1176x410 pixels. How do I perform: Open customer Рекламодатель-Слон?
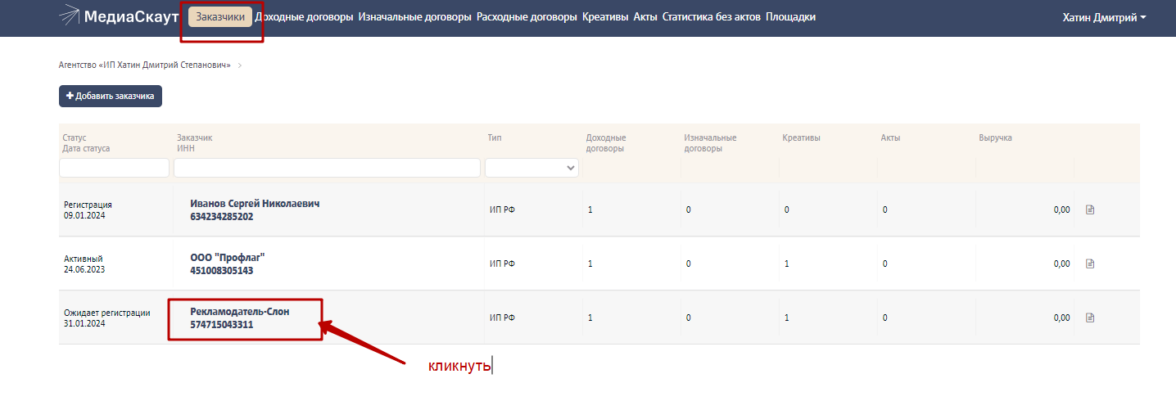tap(240, 312)
